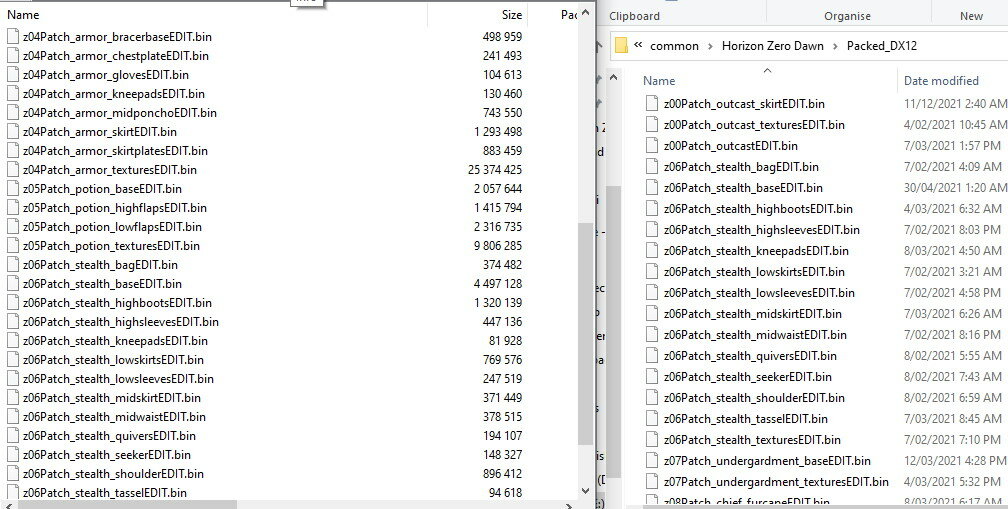Screen dimensions: 1008x509
Task: Click date 30/04/2021 1:20 AM
Action: [955, 188]
